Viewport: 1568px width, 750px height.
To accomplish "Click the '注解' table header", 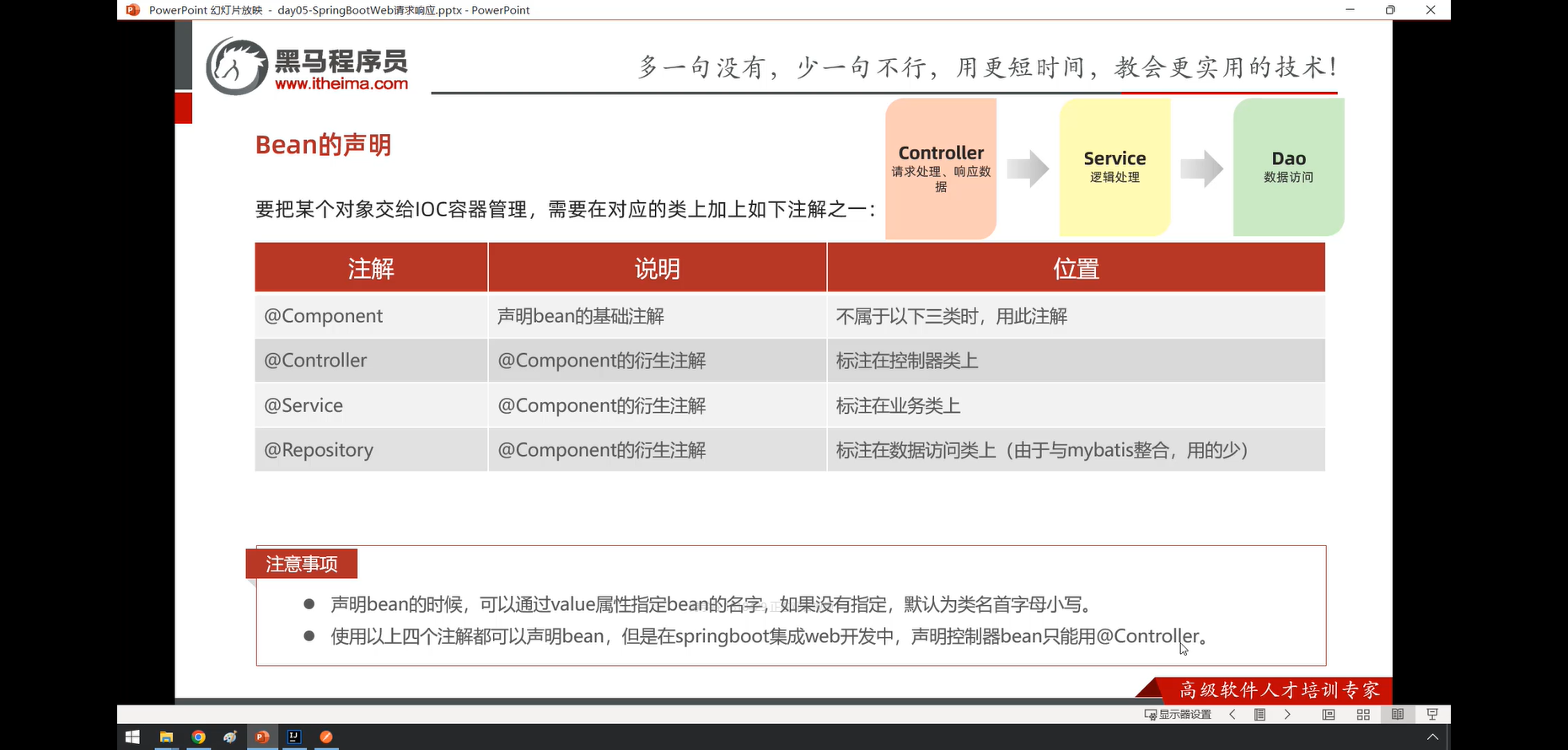I will 371,268.
